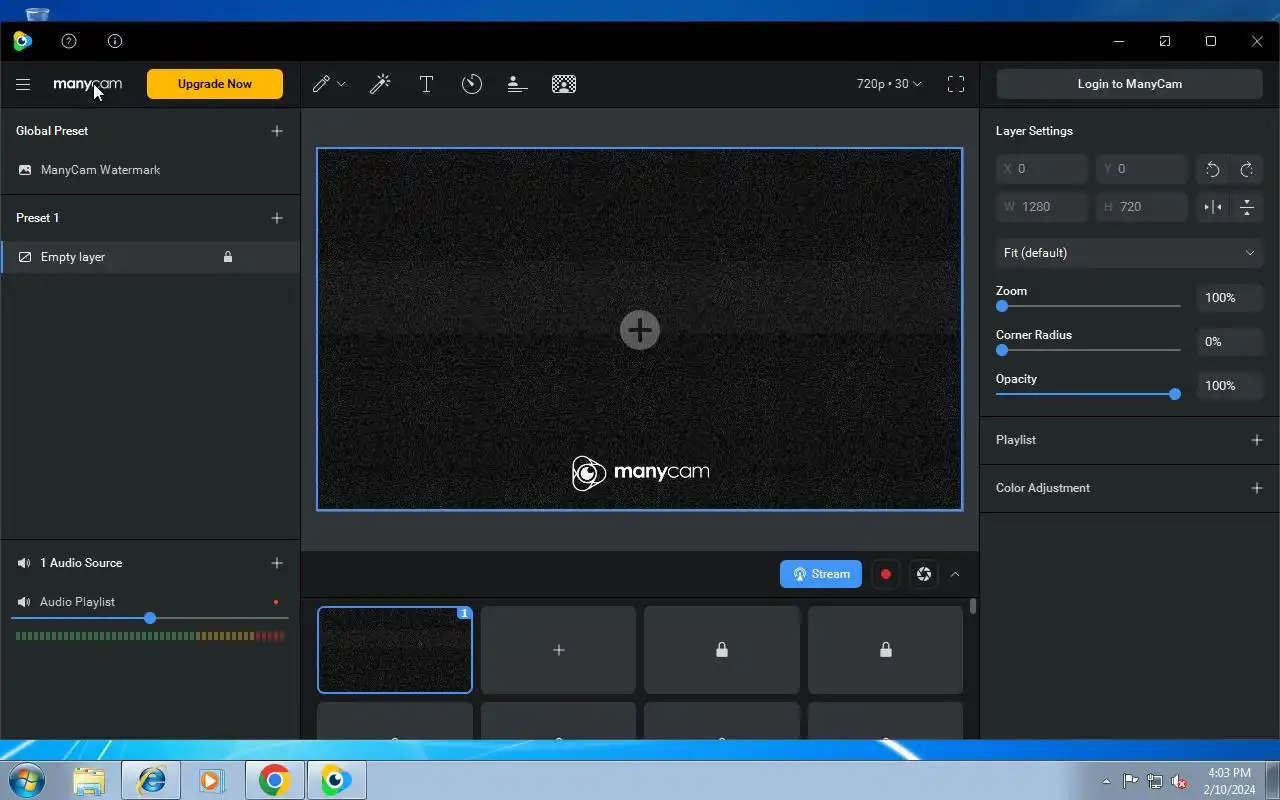
Task: Add a new preset in plus slot
Action: [558, 650]
